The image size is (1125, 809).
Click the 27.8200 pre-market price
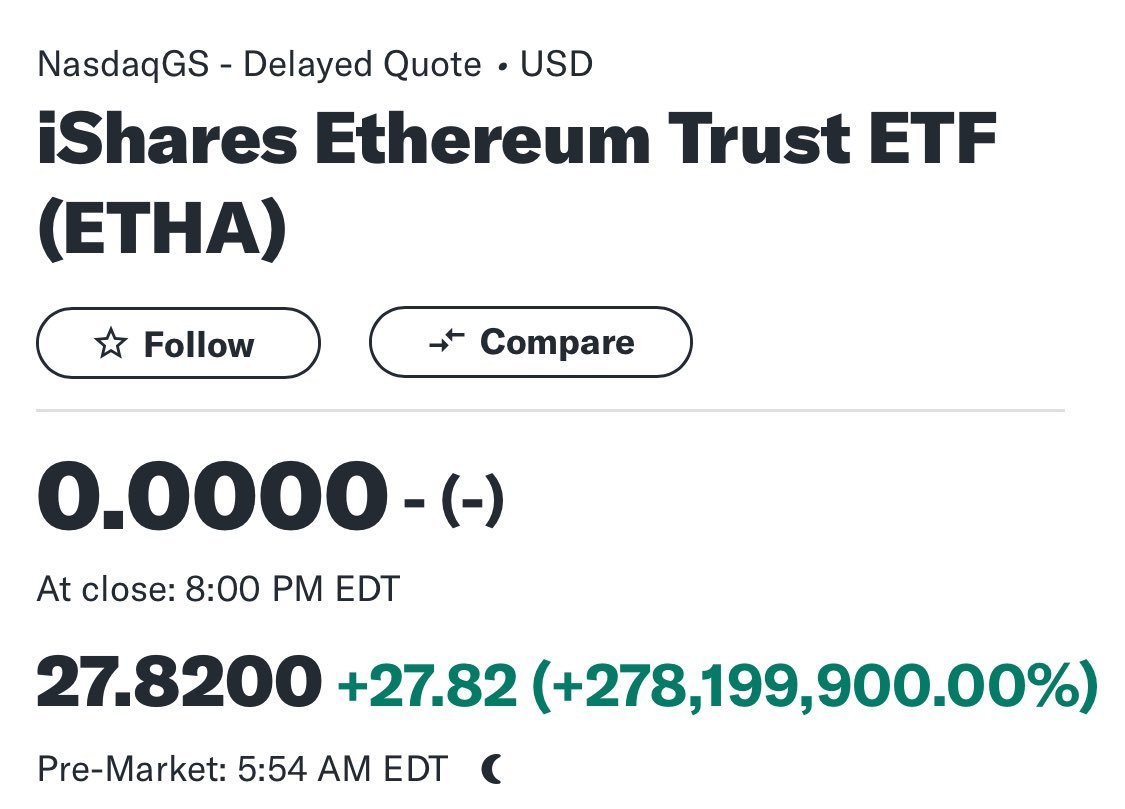[179, 681]
